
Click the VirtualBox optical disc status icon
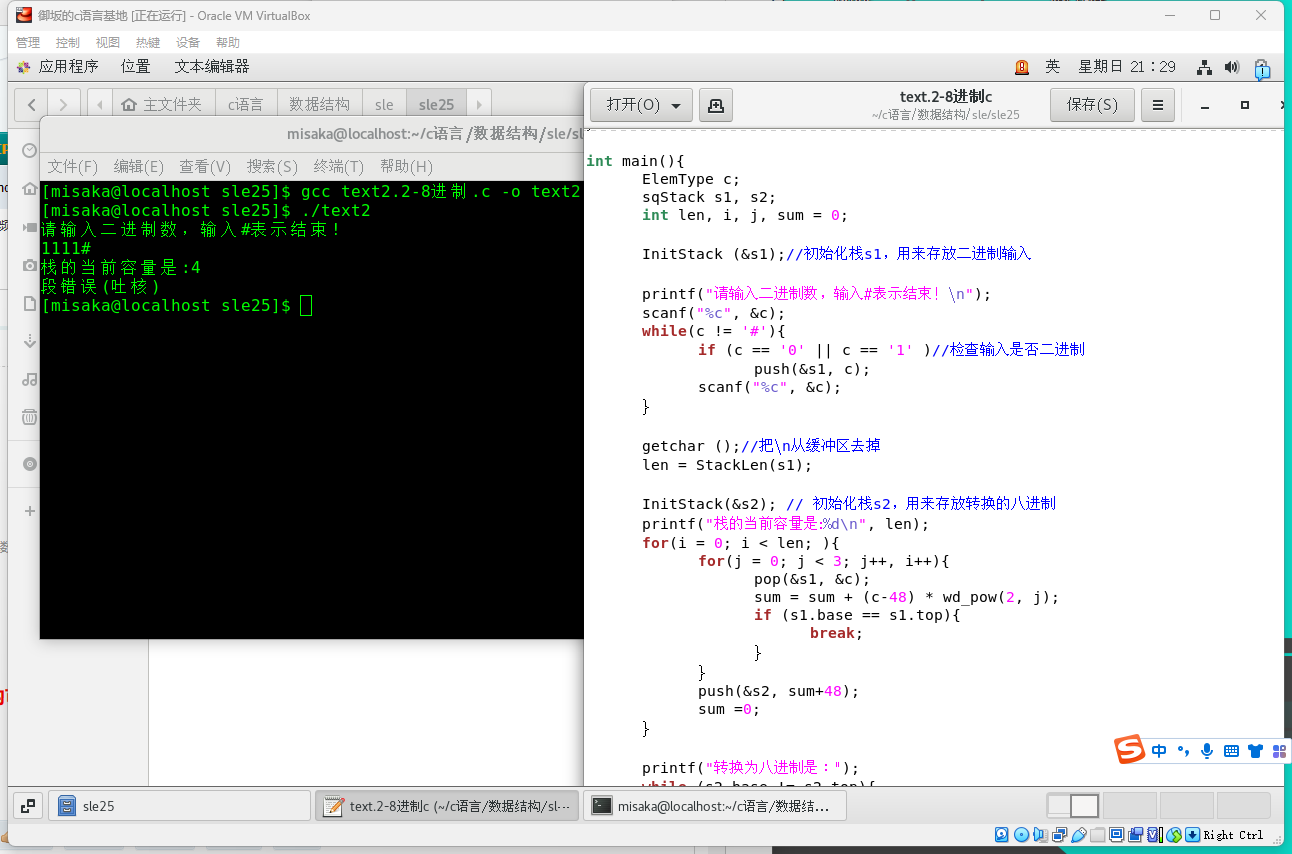tap(1021, 834)
